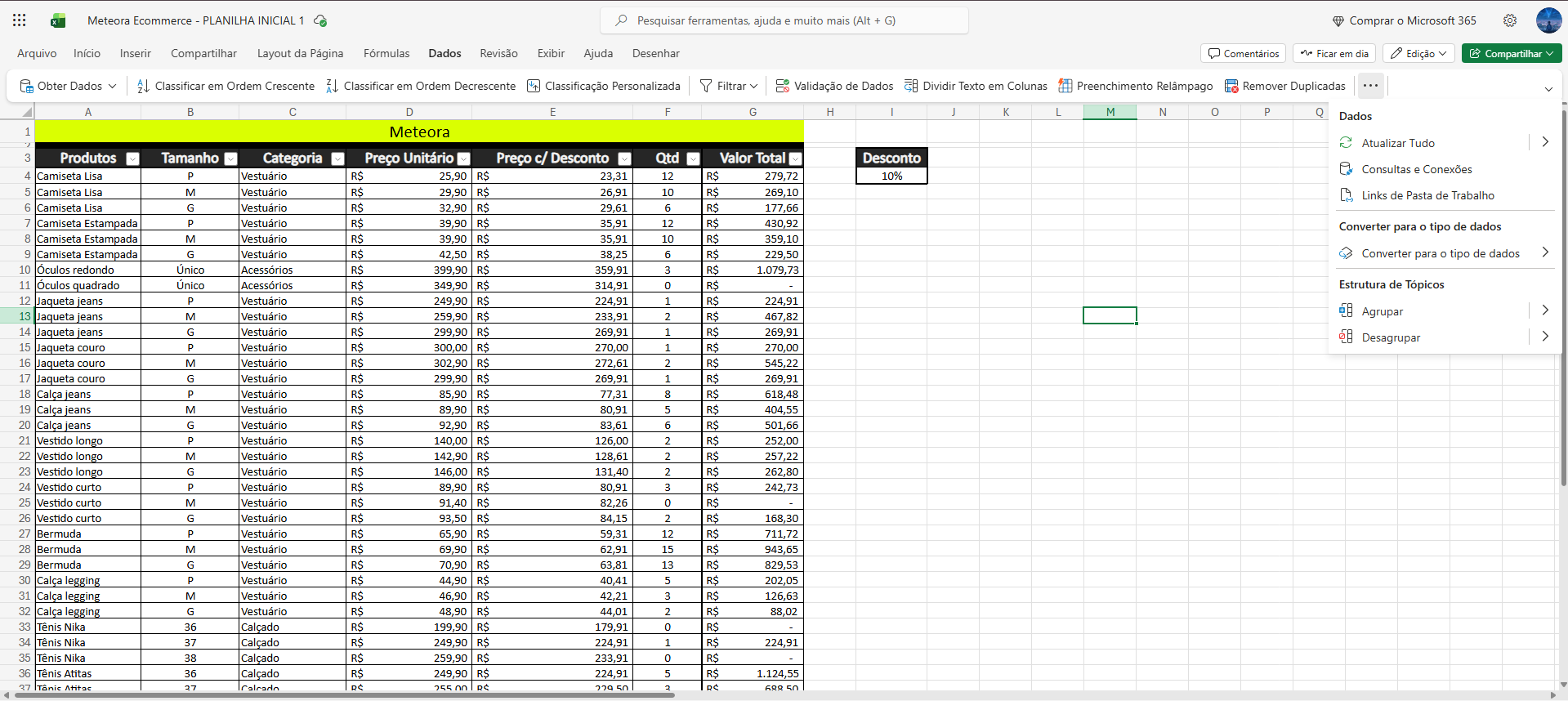This screenshot has width=1568, height=701.
Task: Select row 13 header
Action: click(x=17, y=316)
